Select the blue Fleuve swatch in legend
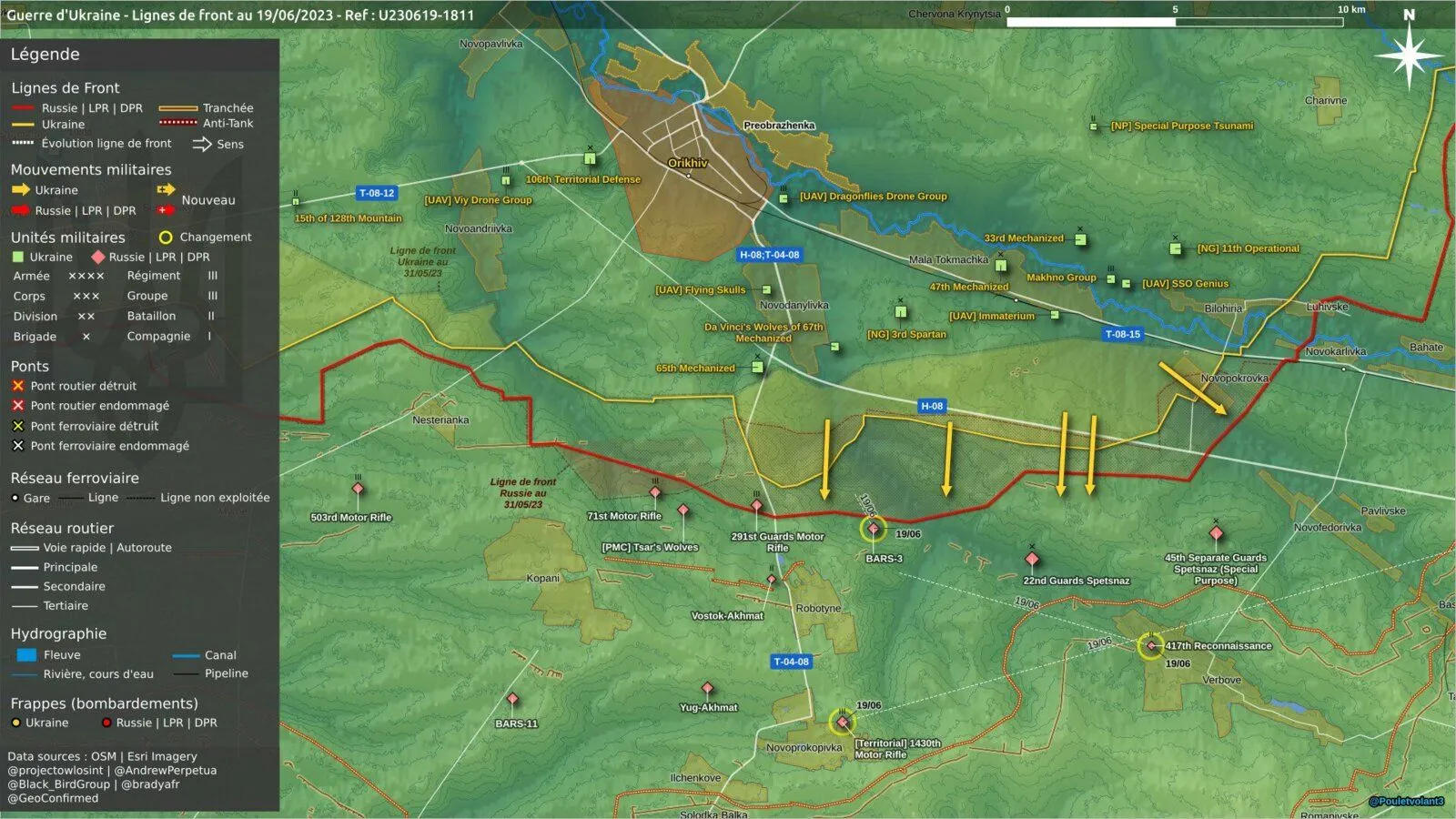1456x819 pixels. tap(26, 655)
